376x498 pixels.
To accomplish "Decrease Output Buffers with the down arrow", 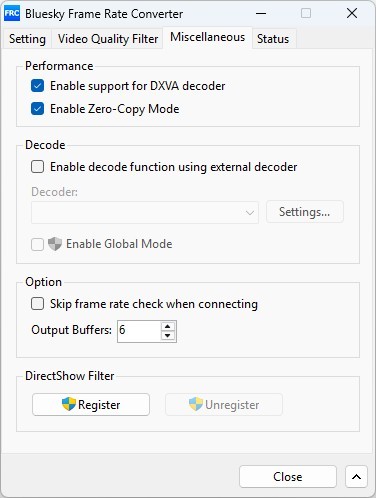I will pos(168,336).
